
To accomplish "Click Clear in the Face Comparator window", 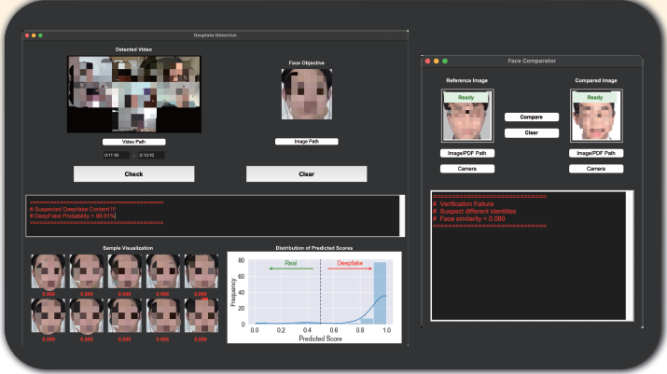I will [x=531, y=133].
